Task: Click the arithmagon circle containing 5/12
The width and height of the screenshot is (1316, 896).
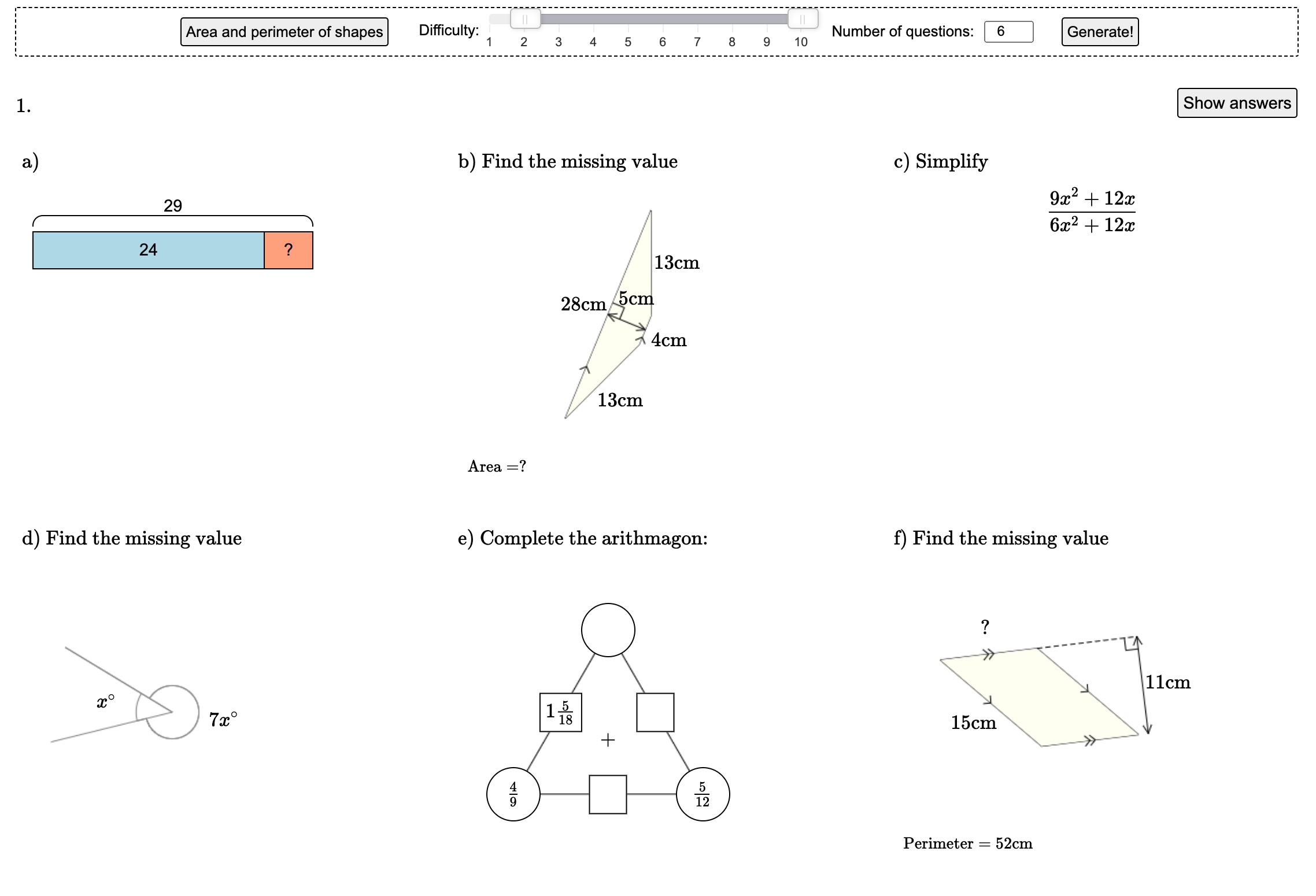Action: (703, 794)
